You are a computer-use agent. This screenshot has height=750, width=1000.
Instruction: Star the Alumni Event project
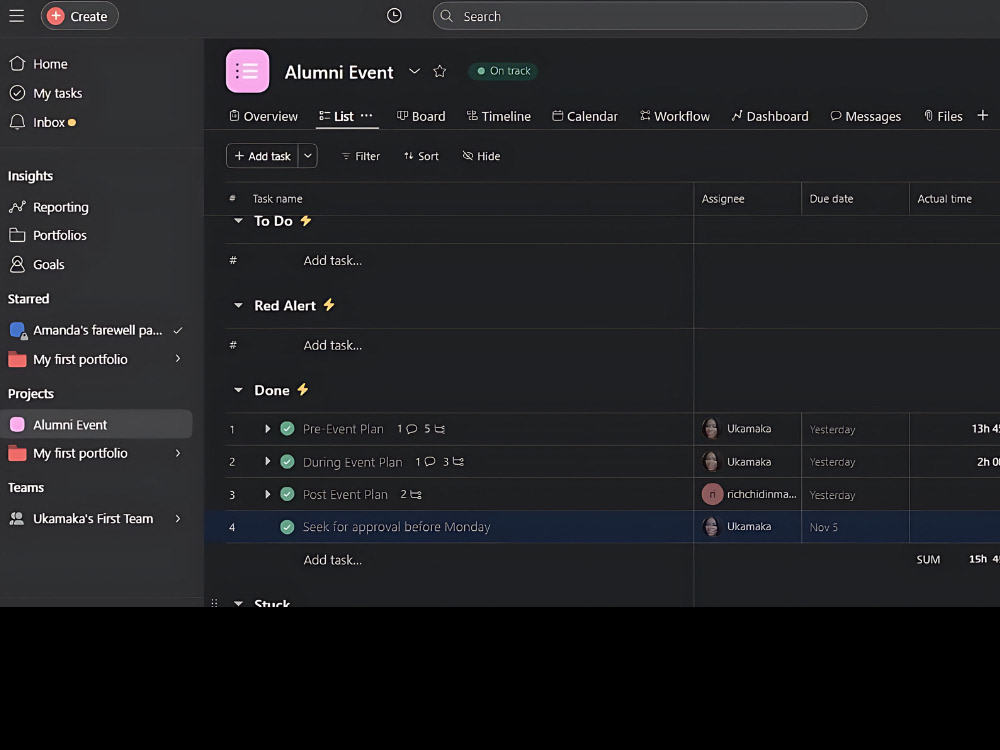(x=439, y=71)
